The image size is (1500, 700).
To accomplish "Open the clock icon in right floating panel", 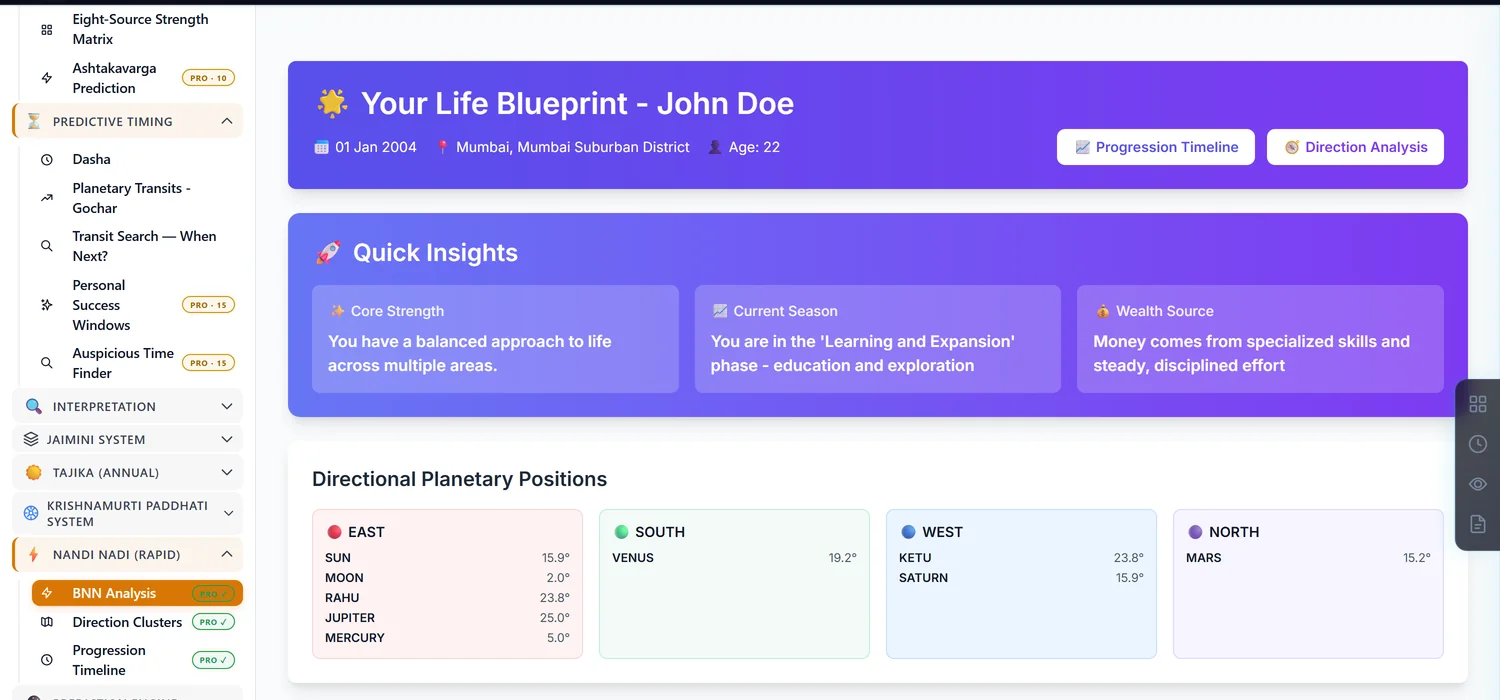I will tap(1477, 444).
